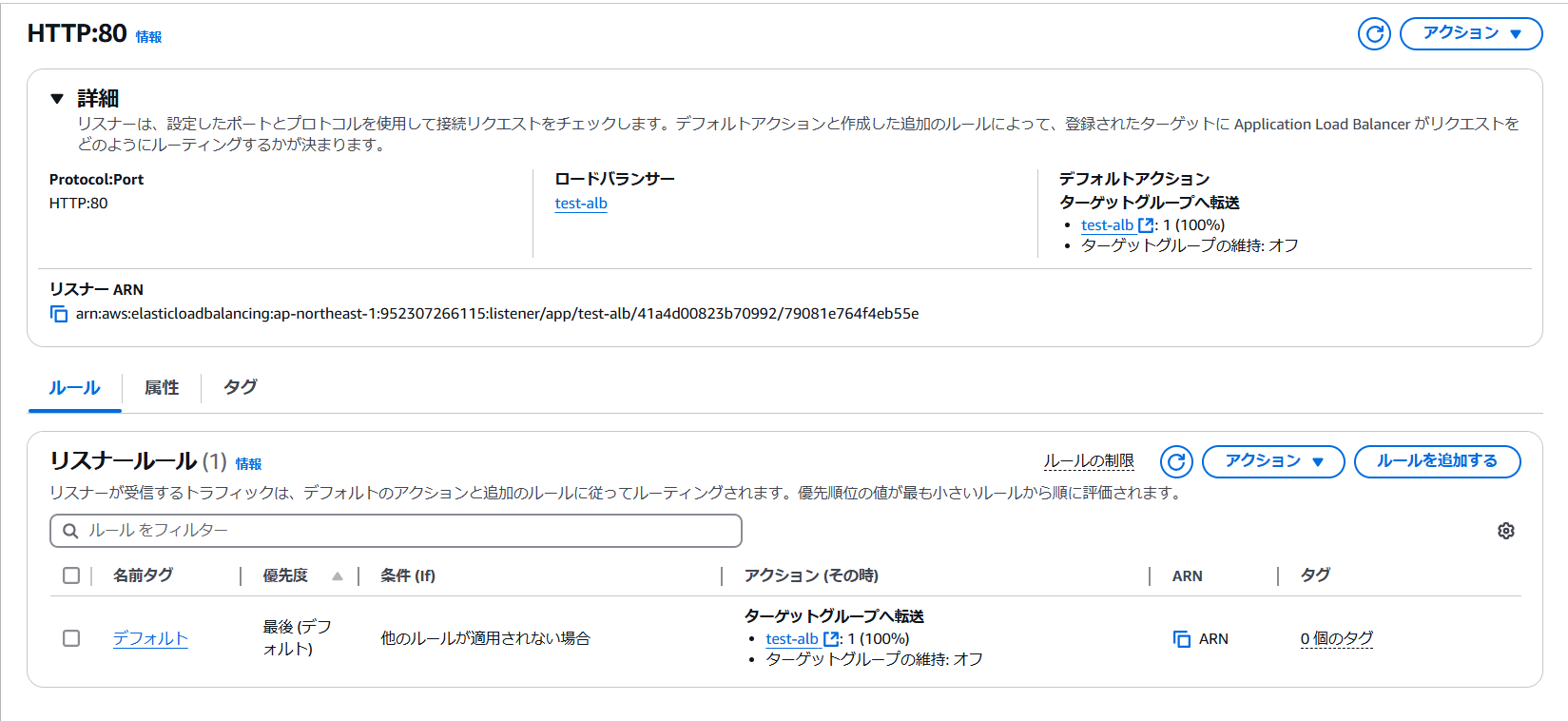Copy the default rule's ARN
The image size is (1568, 721).
(x=1182, y=639)
